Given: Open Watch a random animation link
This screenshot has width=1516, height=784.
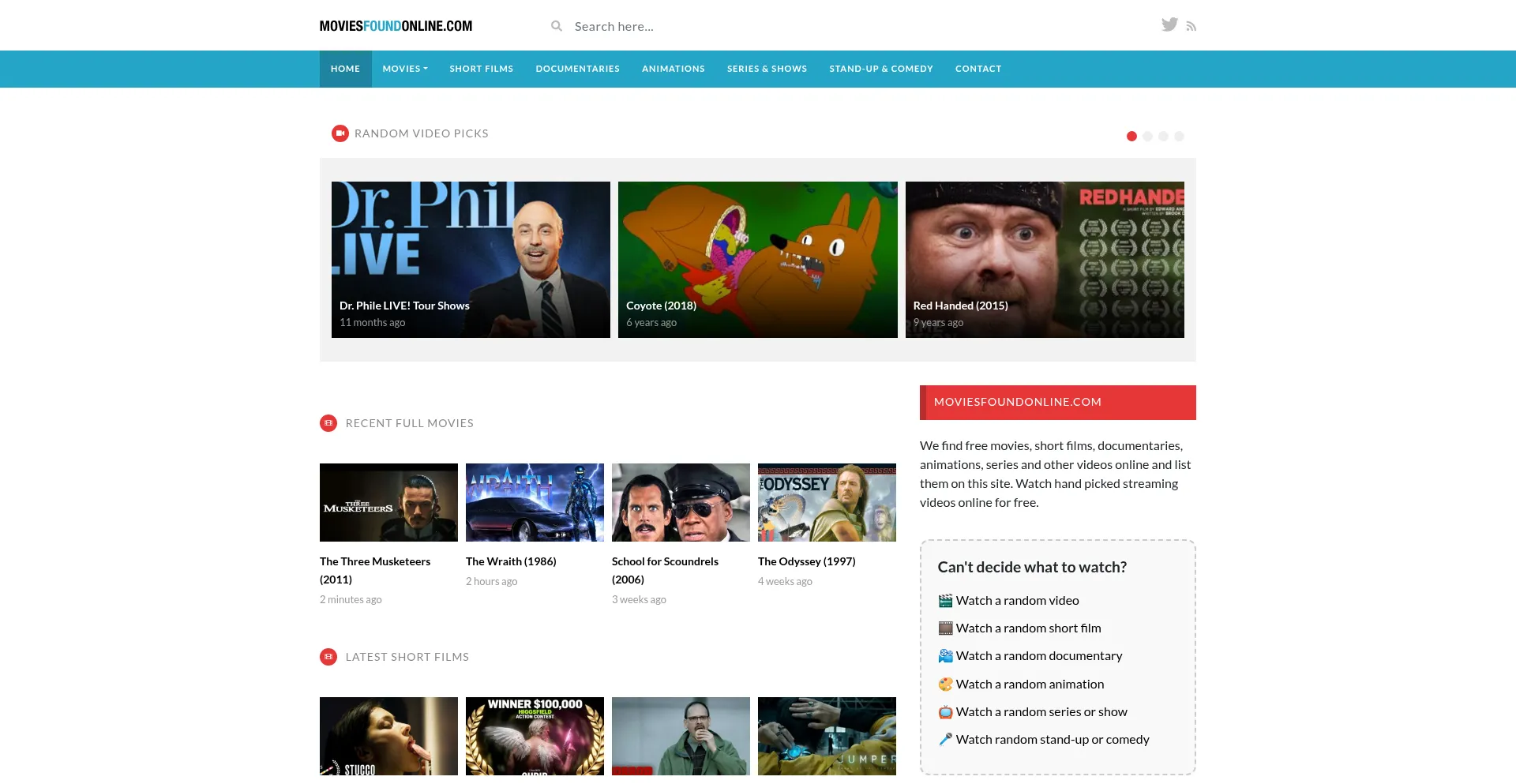Looking at the screenshot, I should (x=1030, y=685).
